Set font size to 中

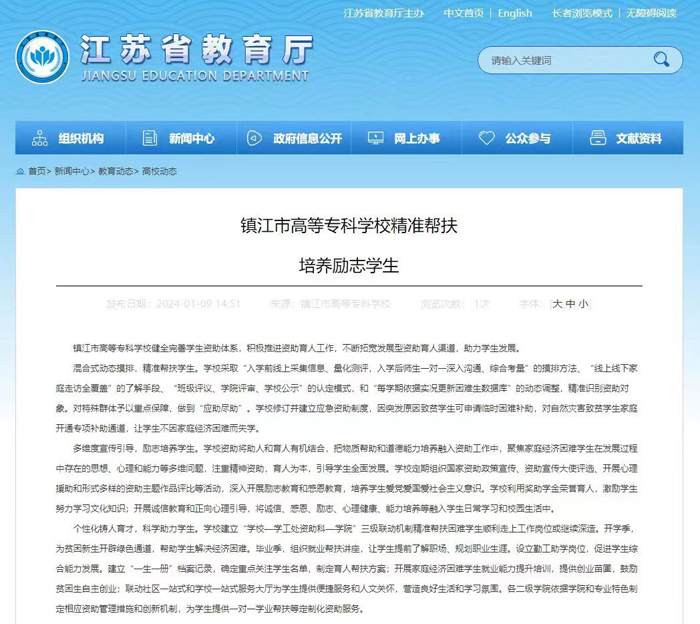(570, 304)
